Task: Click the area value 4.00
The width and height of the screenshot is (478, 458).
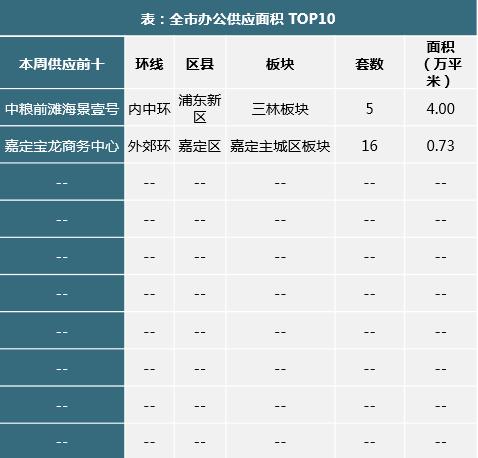Action: tap(441, 109)
